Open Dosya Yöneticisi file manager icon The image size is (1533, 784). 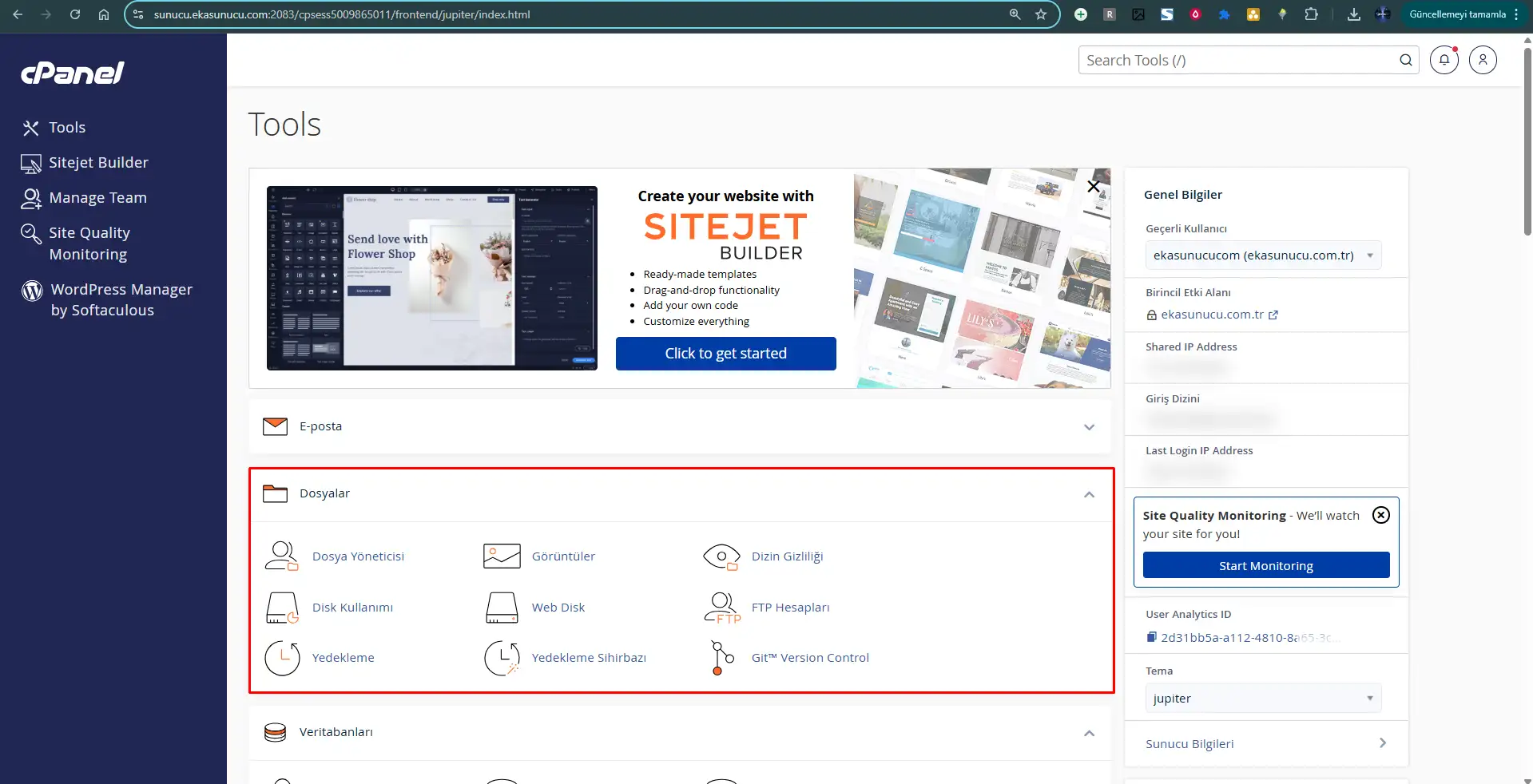(x=281, y=556)
